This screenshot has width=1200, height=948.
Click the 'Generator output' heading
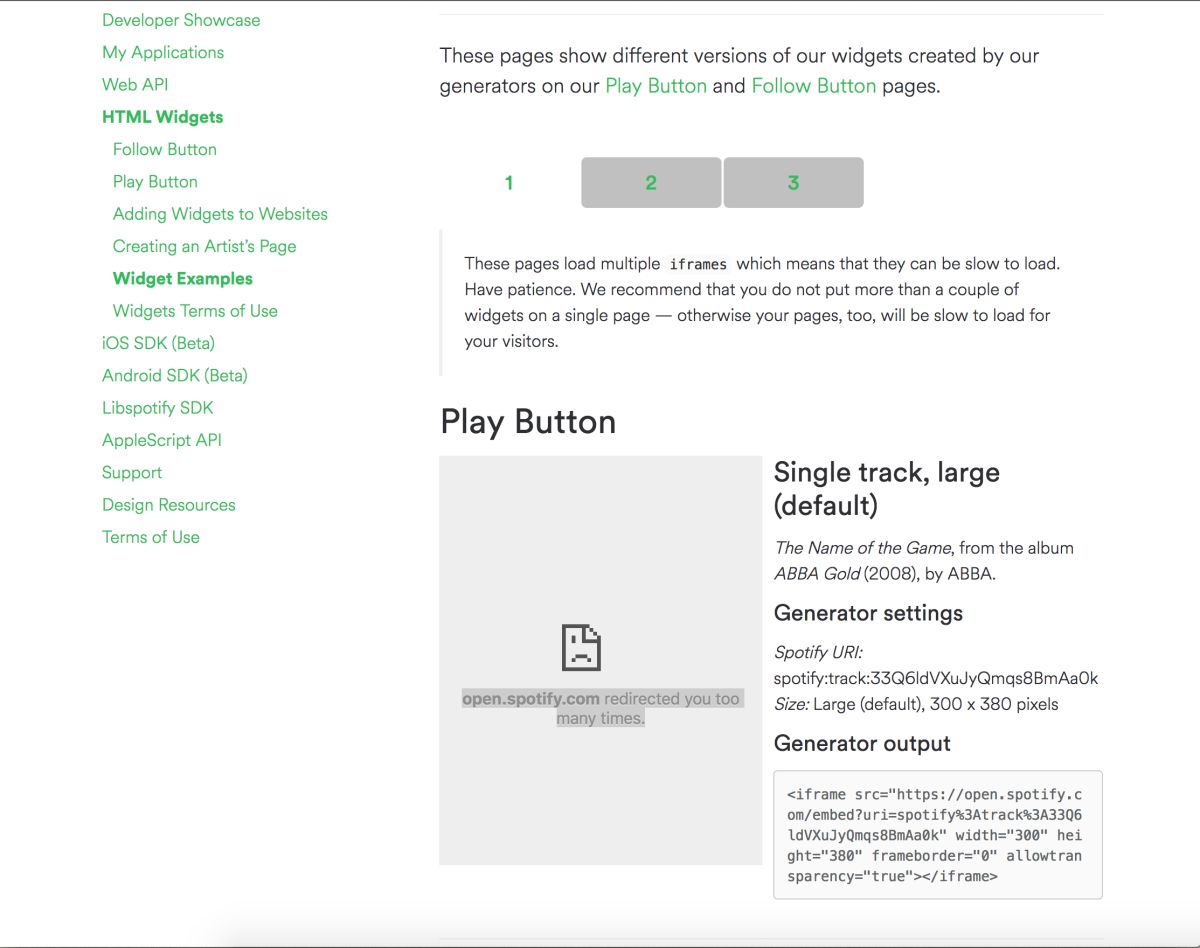point(862,743)
